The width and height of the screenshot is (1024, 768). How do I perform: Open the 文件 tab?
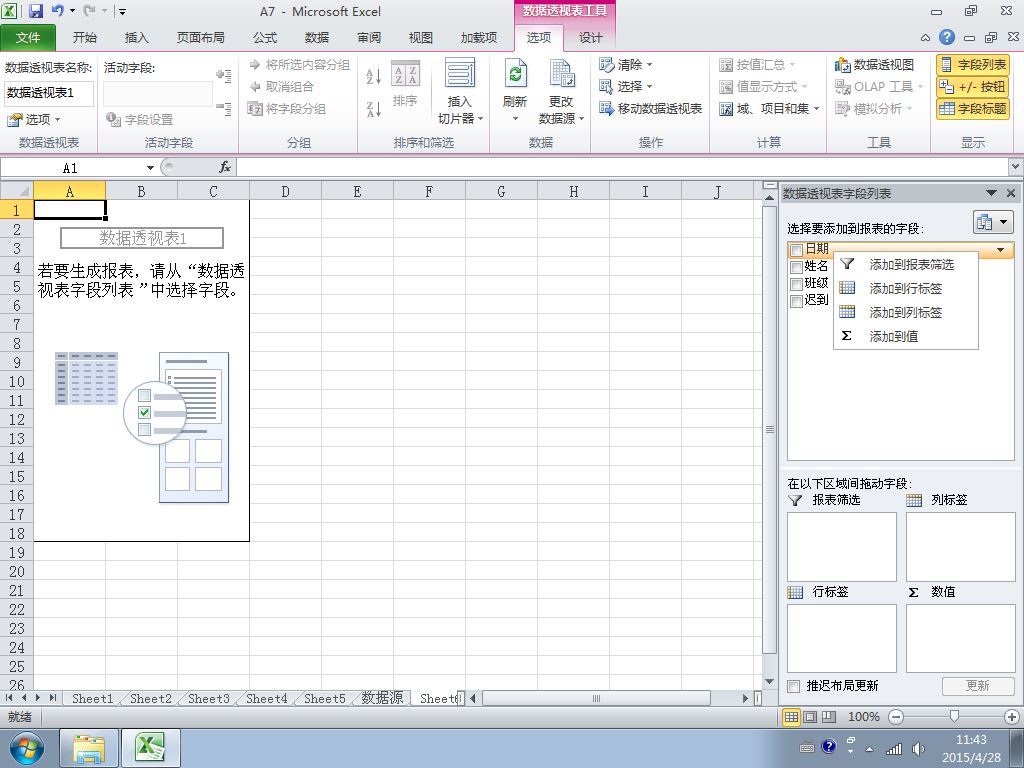(27, 38)
